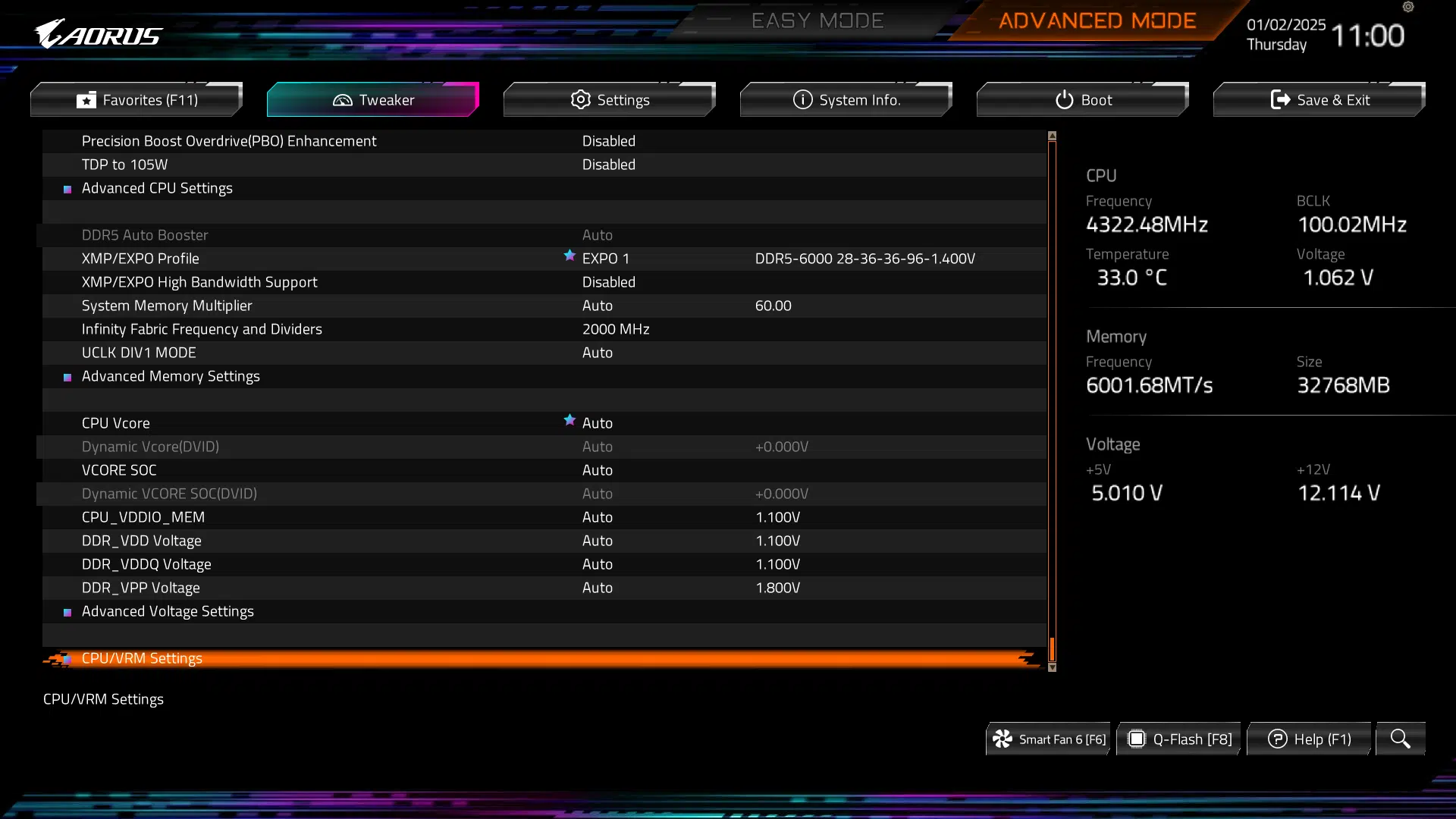
Task: Click the favorite star beside XMP/EXPO Profile
Action: coord(570,256)
